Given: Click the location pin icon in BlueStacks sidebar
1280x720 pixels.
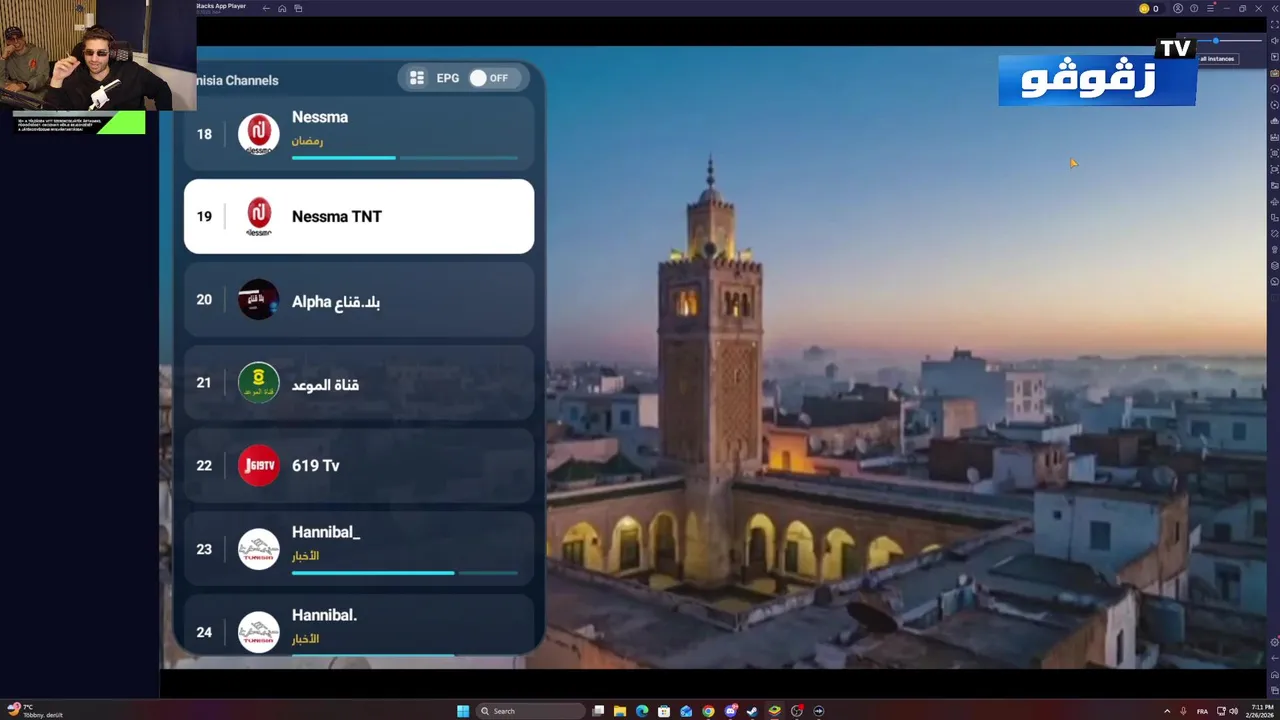Looking at the screenshot, I should pyautogui.click(x=1274, y=249).
